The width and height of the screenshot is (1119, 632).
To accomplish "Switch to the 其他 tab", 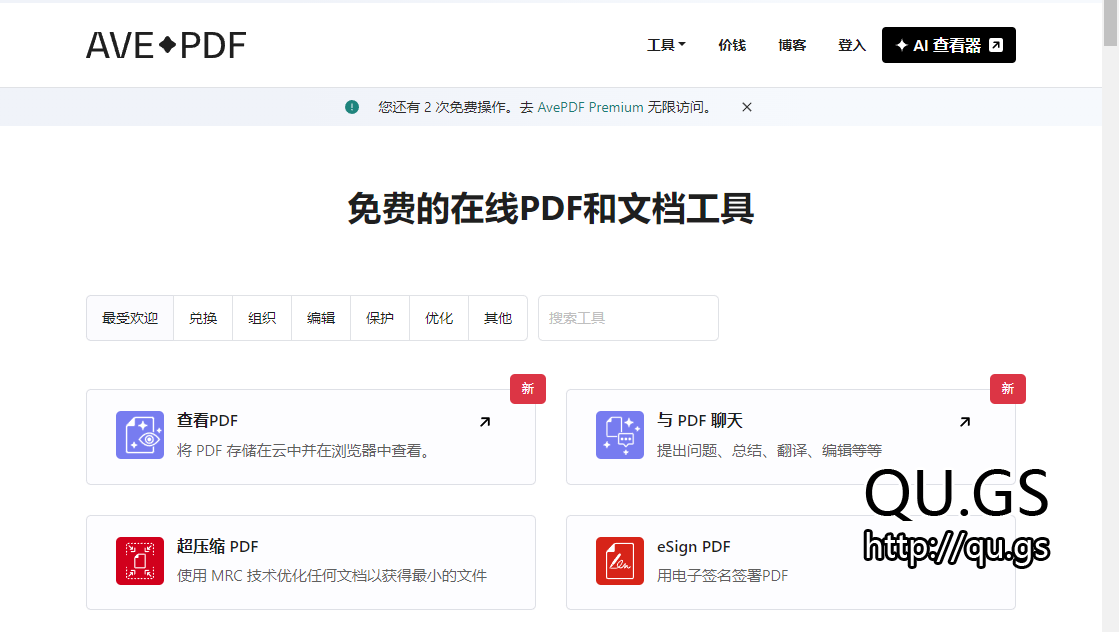I will [x=498, y=318].
